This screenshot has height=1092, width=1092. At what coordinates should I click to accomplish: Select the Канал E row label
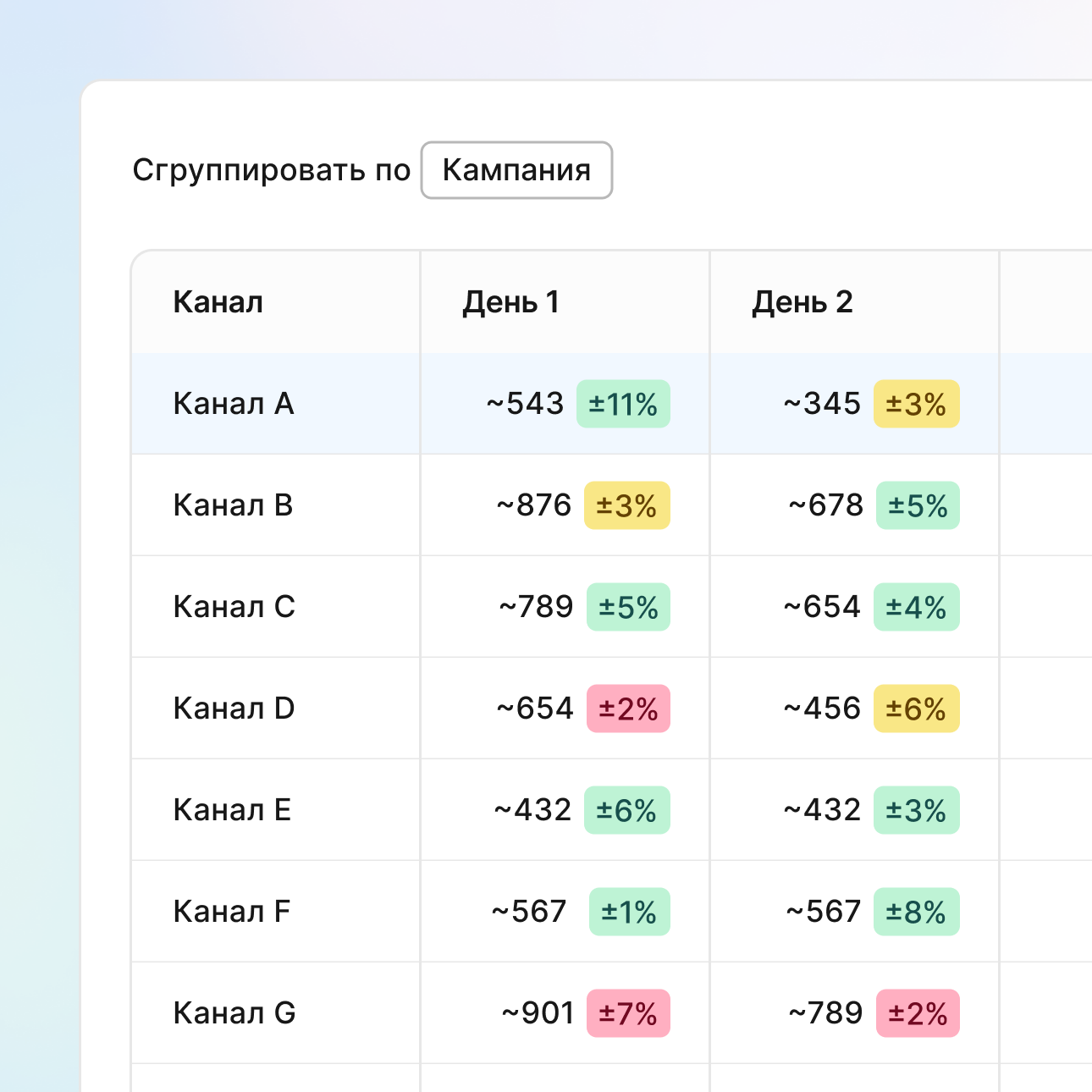(x=232, y=810)
